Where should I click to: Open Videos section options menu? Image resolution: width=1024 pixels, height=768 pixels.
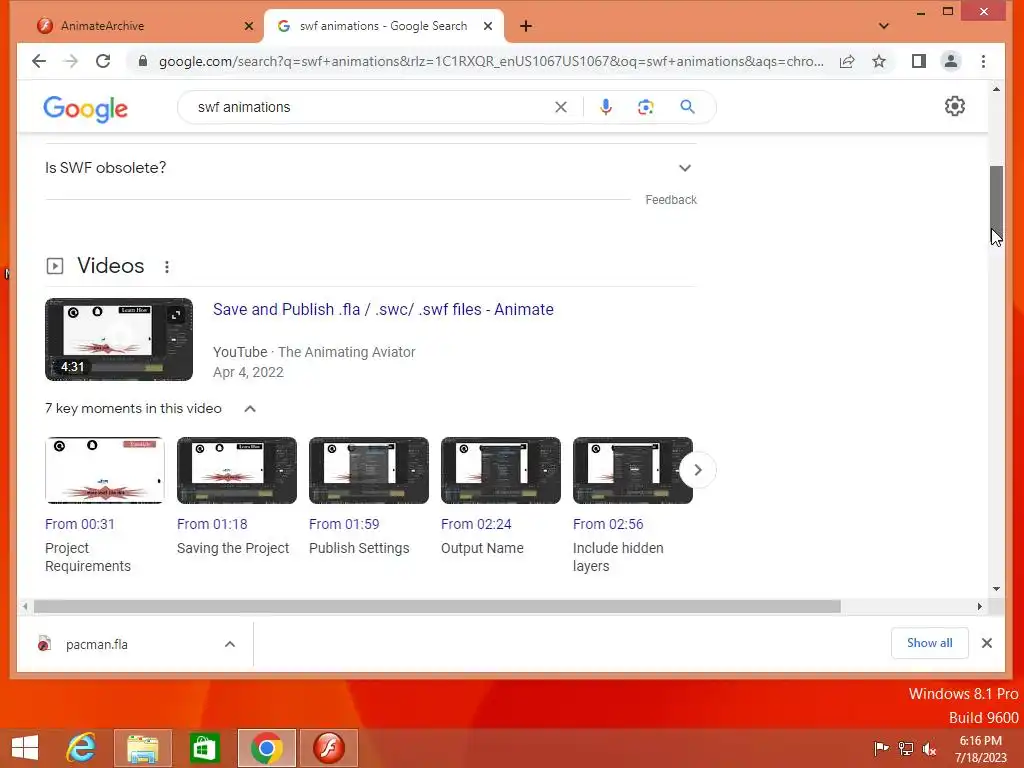[167, 266]
